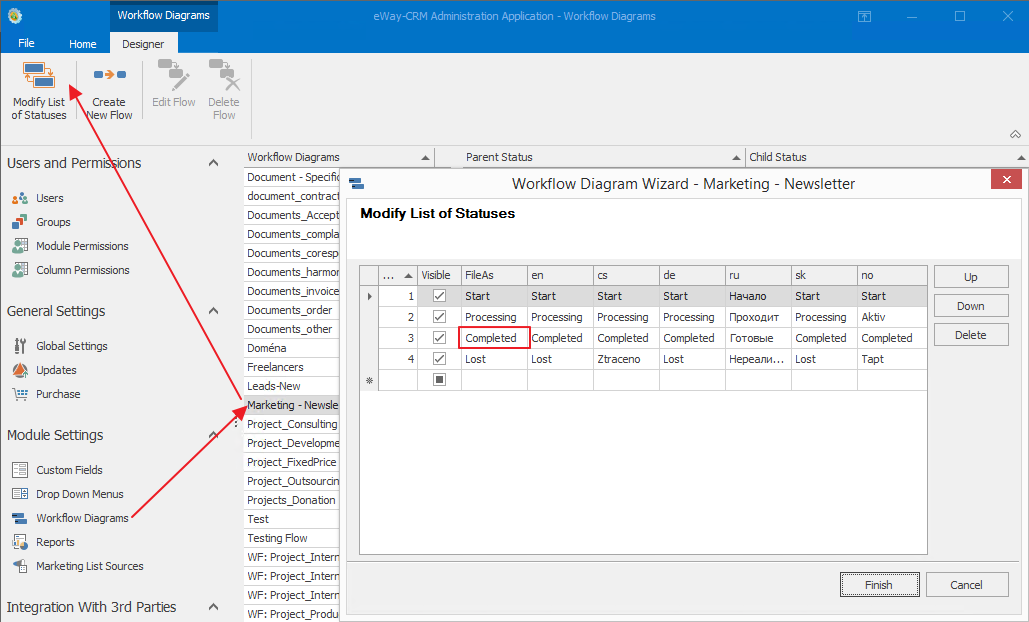The width and height of the screenshot is (1029, 622).
Task: Click Modify List of Statuses icon
Action: coord(39,75)
